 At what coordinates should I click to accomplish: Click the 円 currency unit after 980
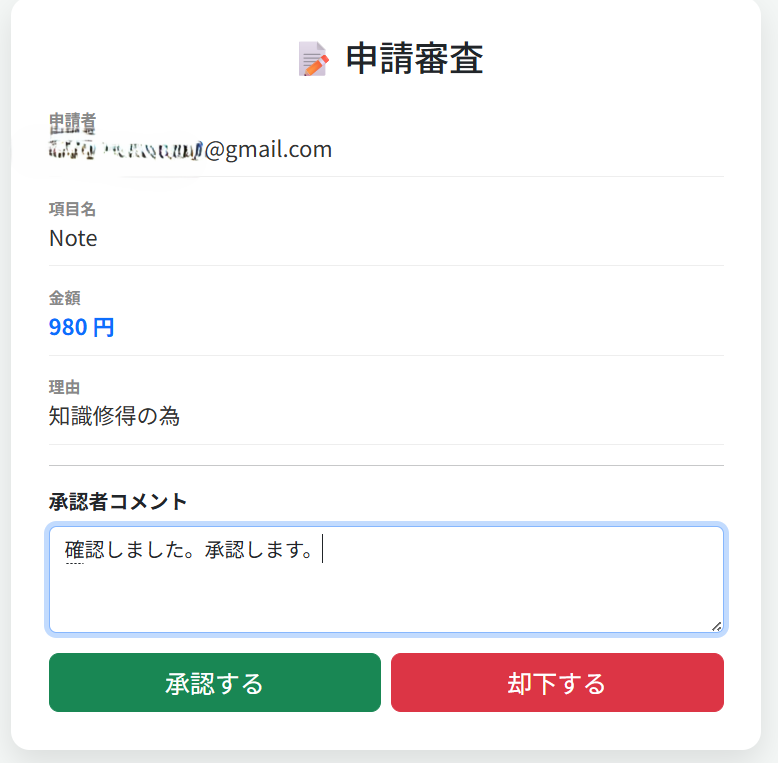[x=104, y=327]
